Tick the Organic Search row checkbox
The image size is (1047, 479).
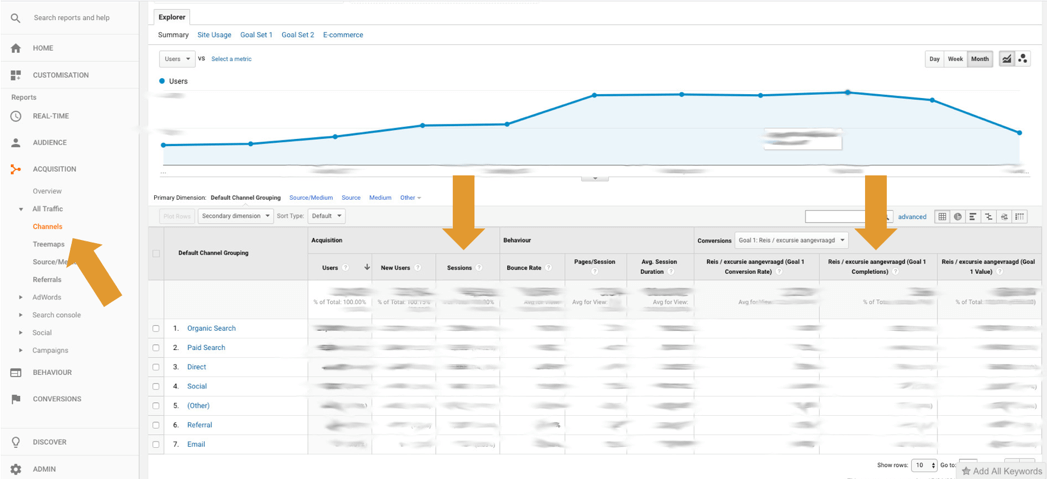point(156,329)
